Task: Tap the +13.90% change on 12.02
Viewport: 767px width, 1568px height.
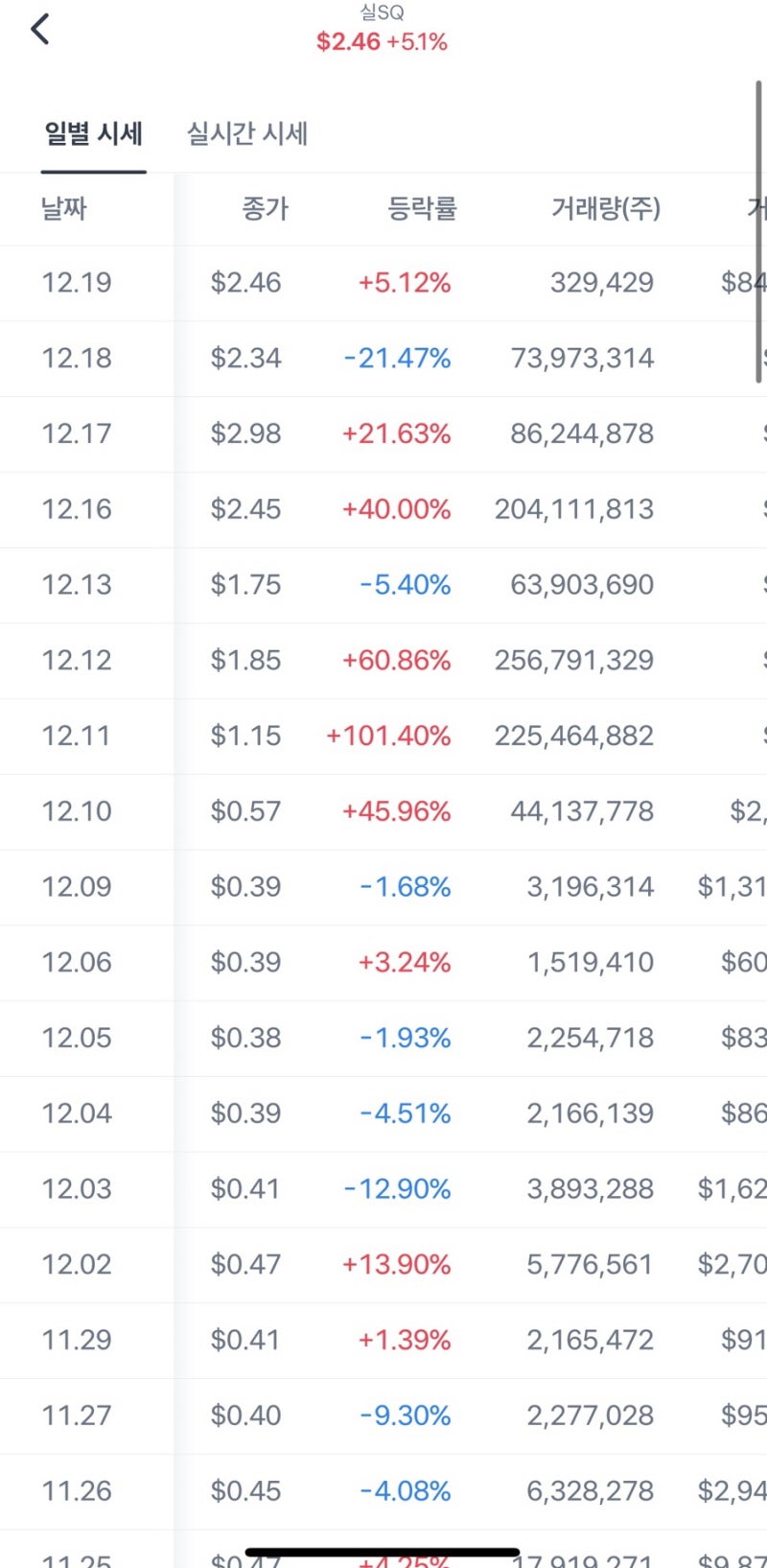Action: click(396, 1265)
